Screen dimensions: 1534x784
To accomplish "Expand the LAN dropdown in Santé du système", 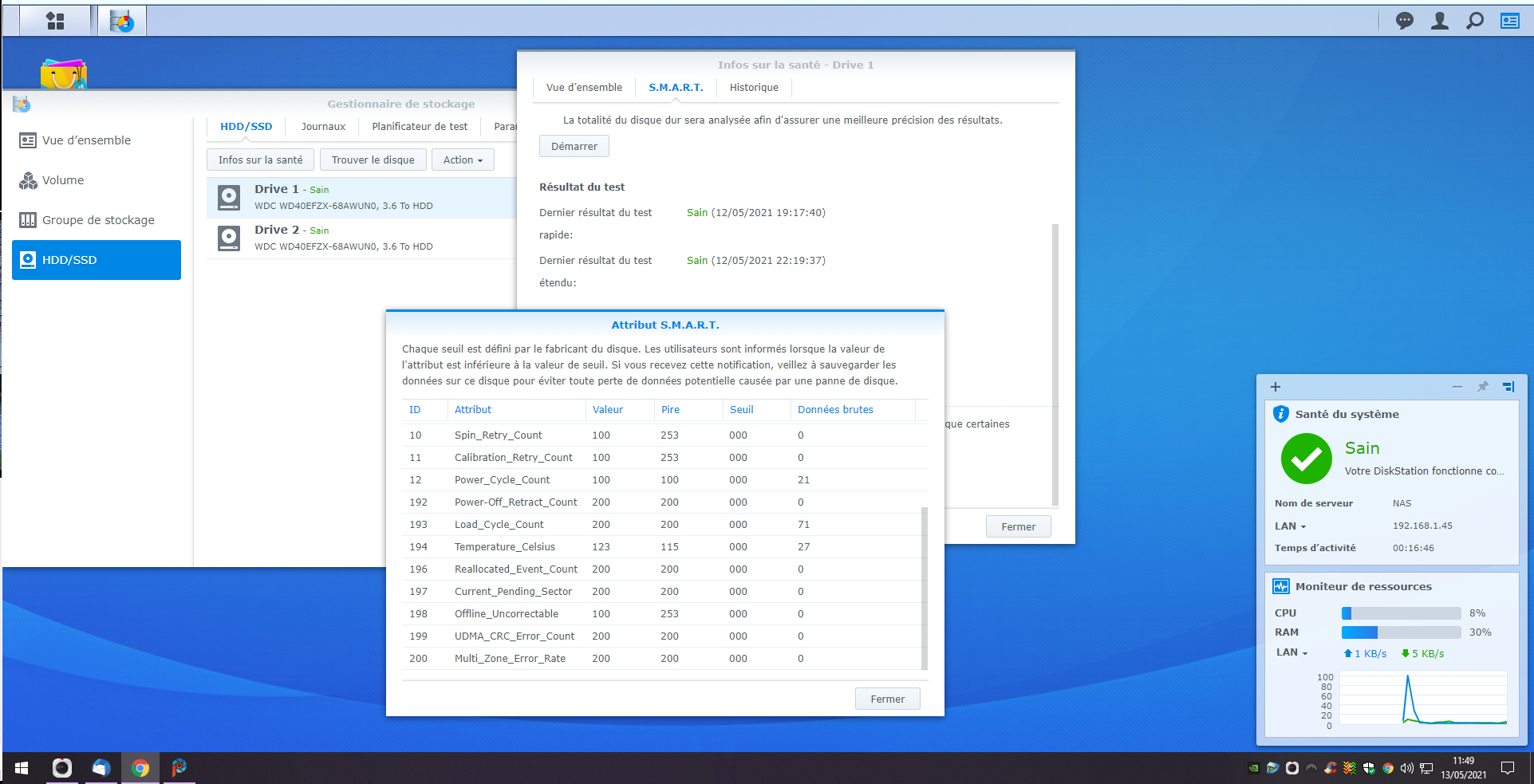I will pos(1291,526).
